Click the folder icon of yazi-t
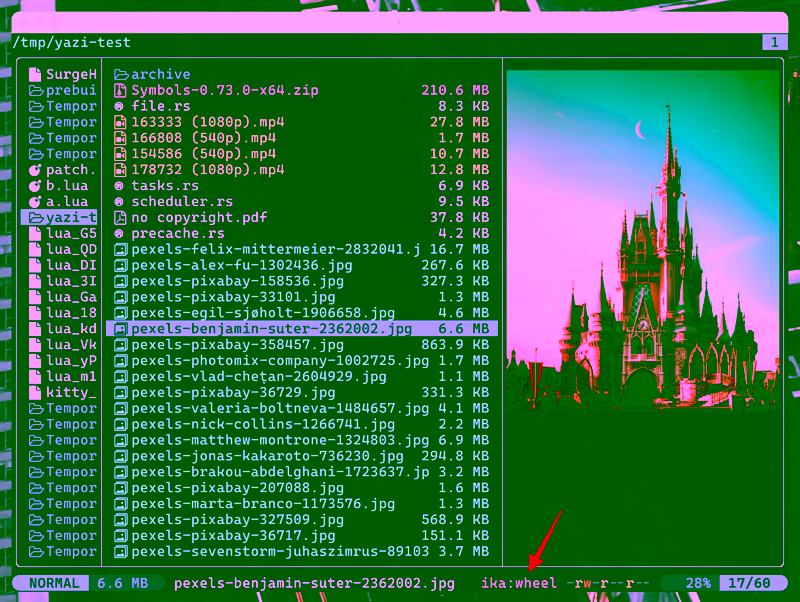Image resolution: width=800 pixels, height=602 pixels. [36, 217]
